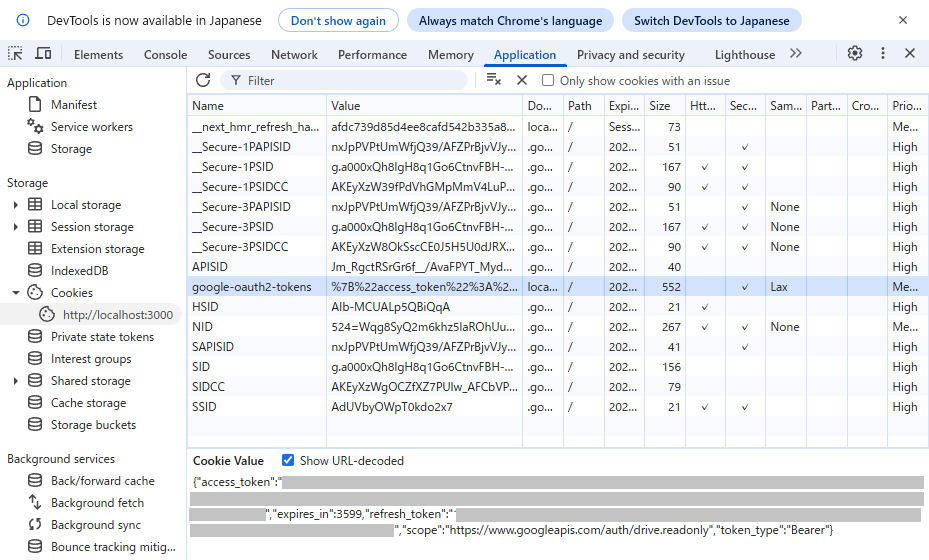The image size is (929, 560).
Task: Dismiss the DevTools language info bar
Action: pos(903,20)
